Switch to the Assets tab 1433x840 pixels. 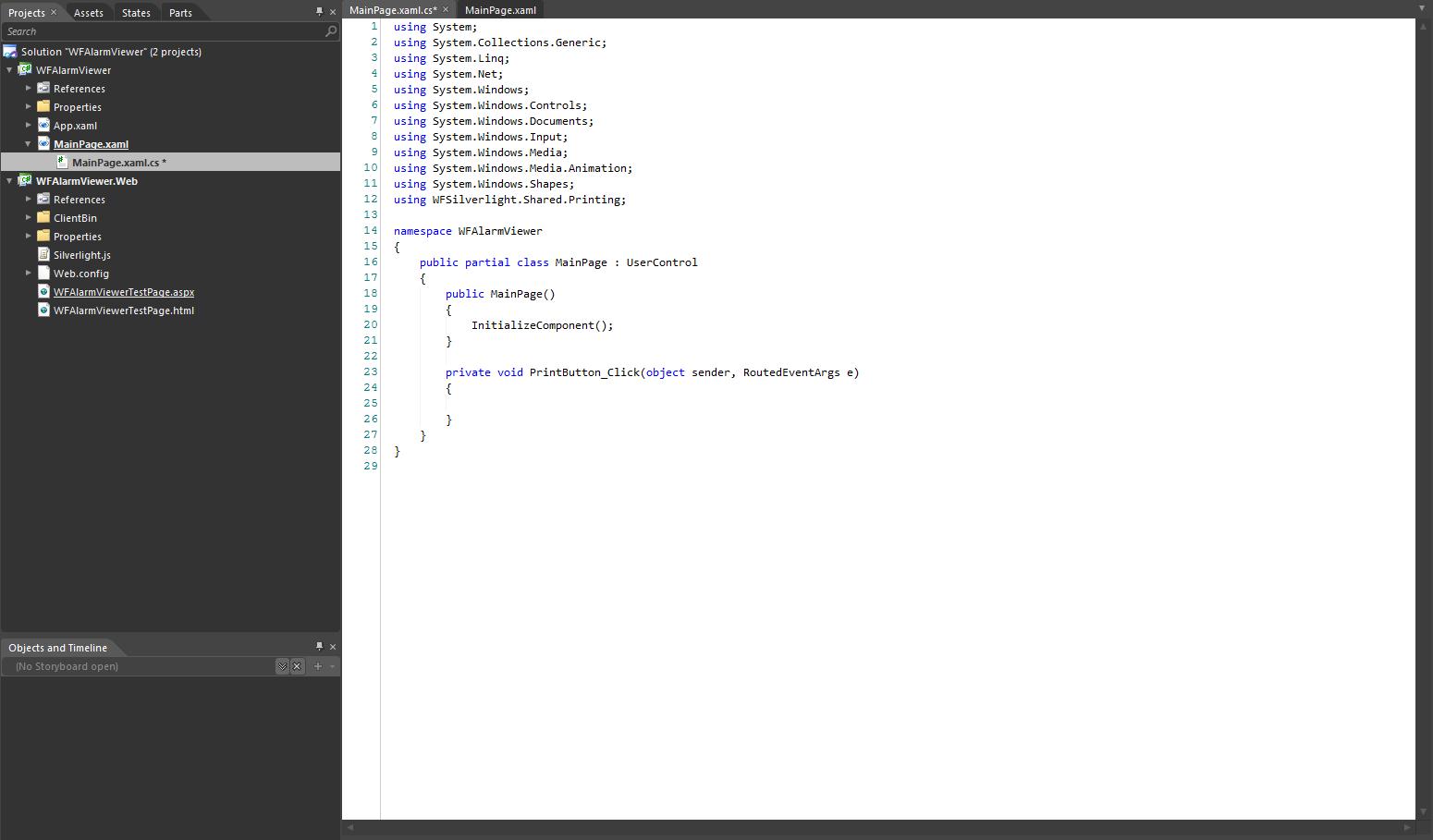coord(89,13)
